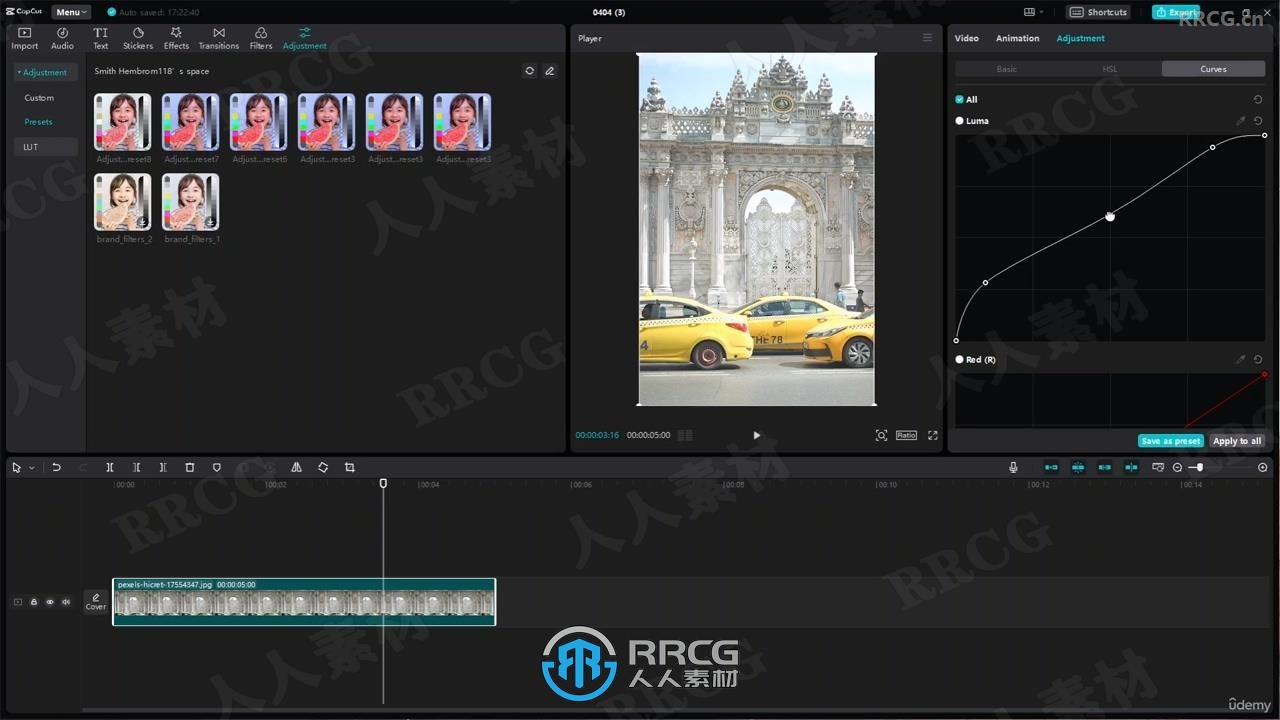This screenshot has width=1280, height=720.
Task: Select the brand_filters_2 preset thumbnail
Action: (123, 202)
